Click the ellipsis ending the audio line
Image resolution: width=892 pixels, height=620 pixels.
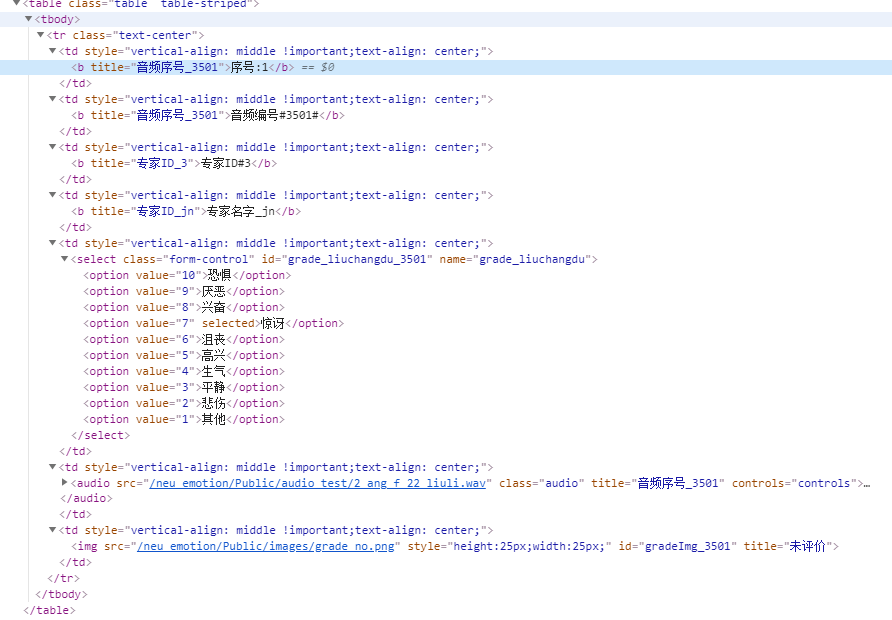[866, 484]
